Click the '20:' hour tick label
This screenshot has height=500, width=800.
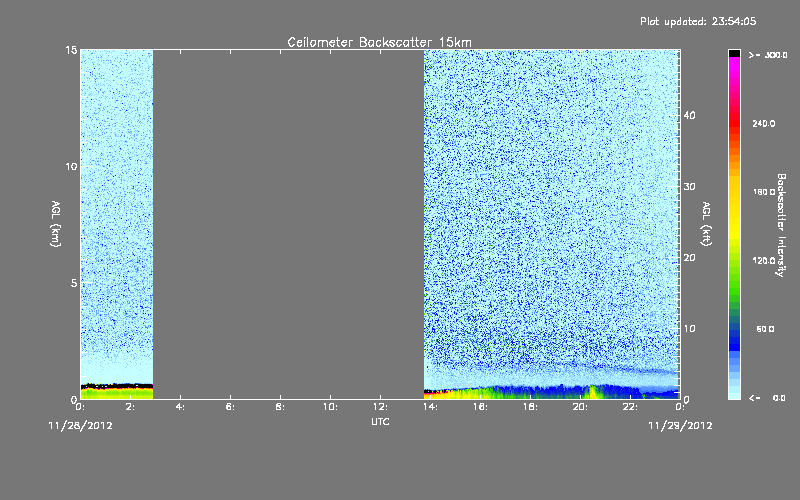pyautogui.click(x=580, y=407)
